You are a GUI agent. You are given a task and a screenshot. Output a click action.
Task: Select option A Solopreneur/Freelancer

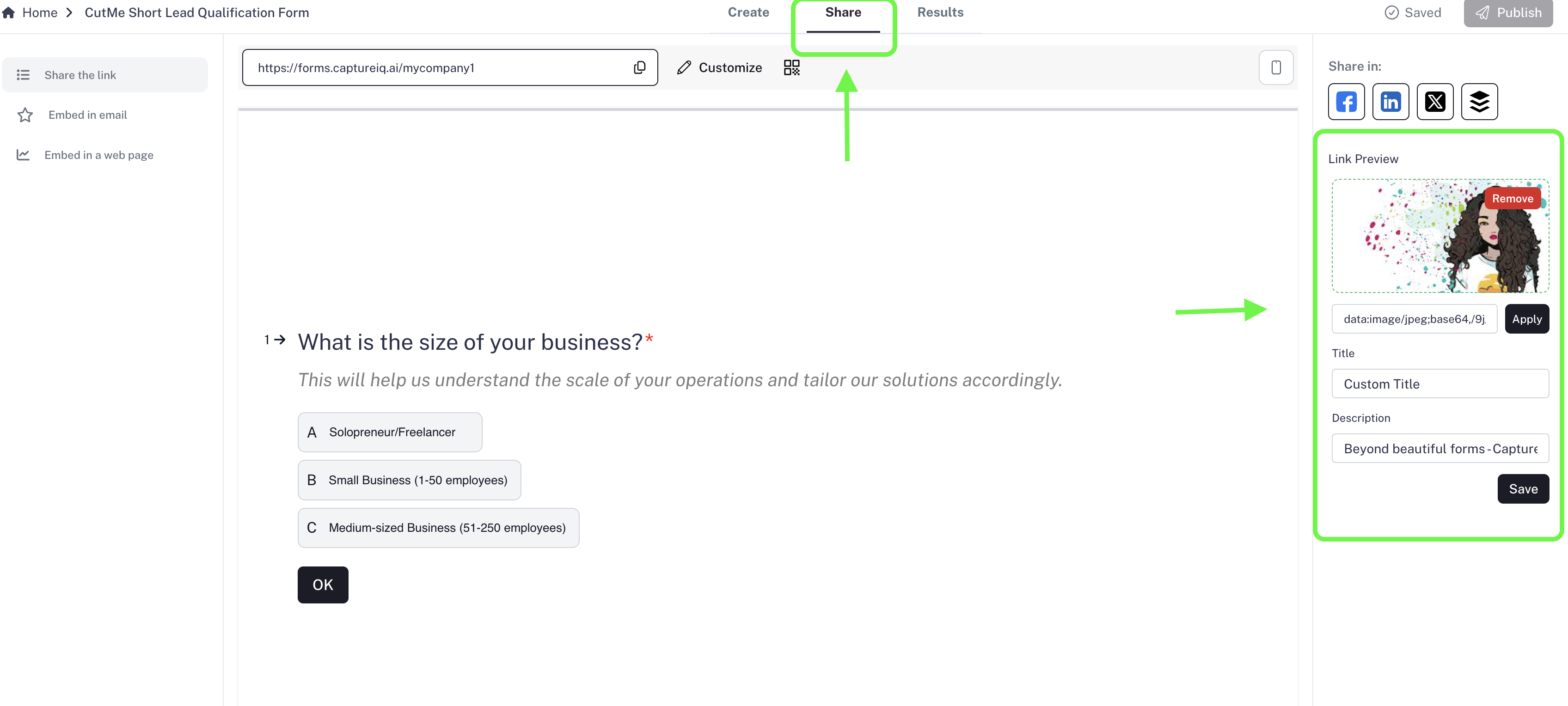click(390, 432)
